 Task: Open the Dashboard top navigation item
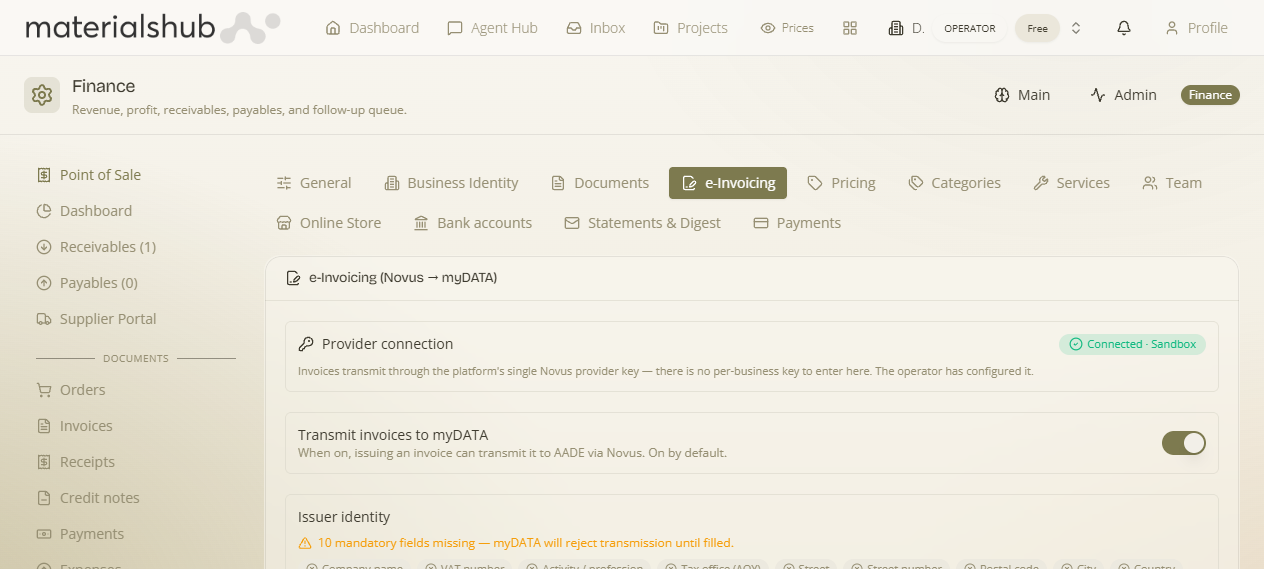[x=372, y=28]
